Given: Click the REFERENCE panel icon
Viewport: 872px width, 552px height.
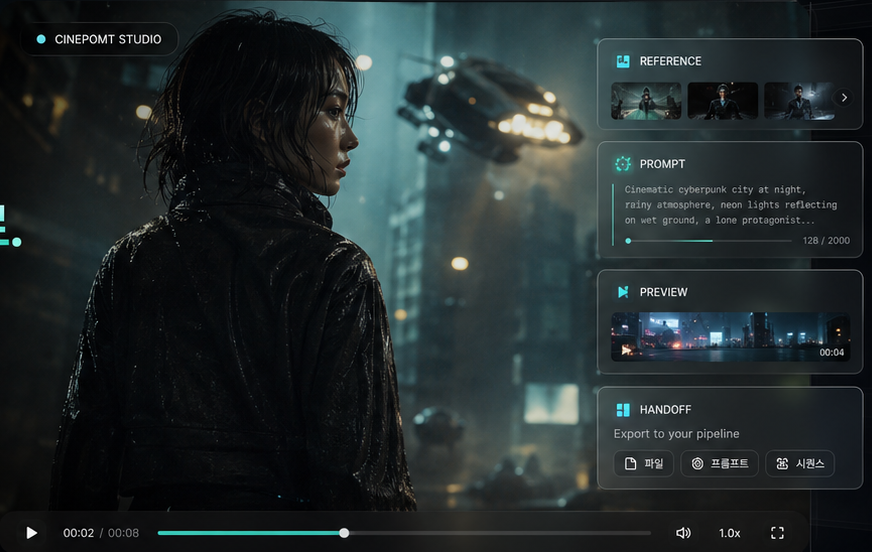Looking at the screenshot, I should (623, 61).
